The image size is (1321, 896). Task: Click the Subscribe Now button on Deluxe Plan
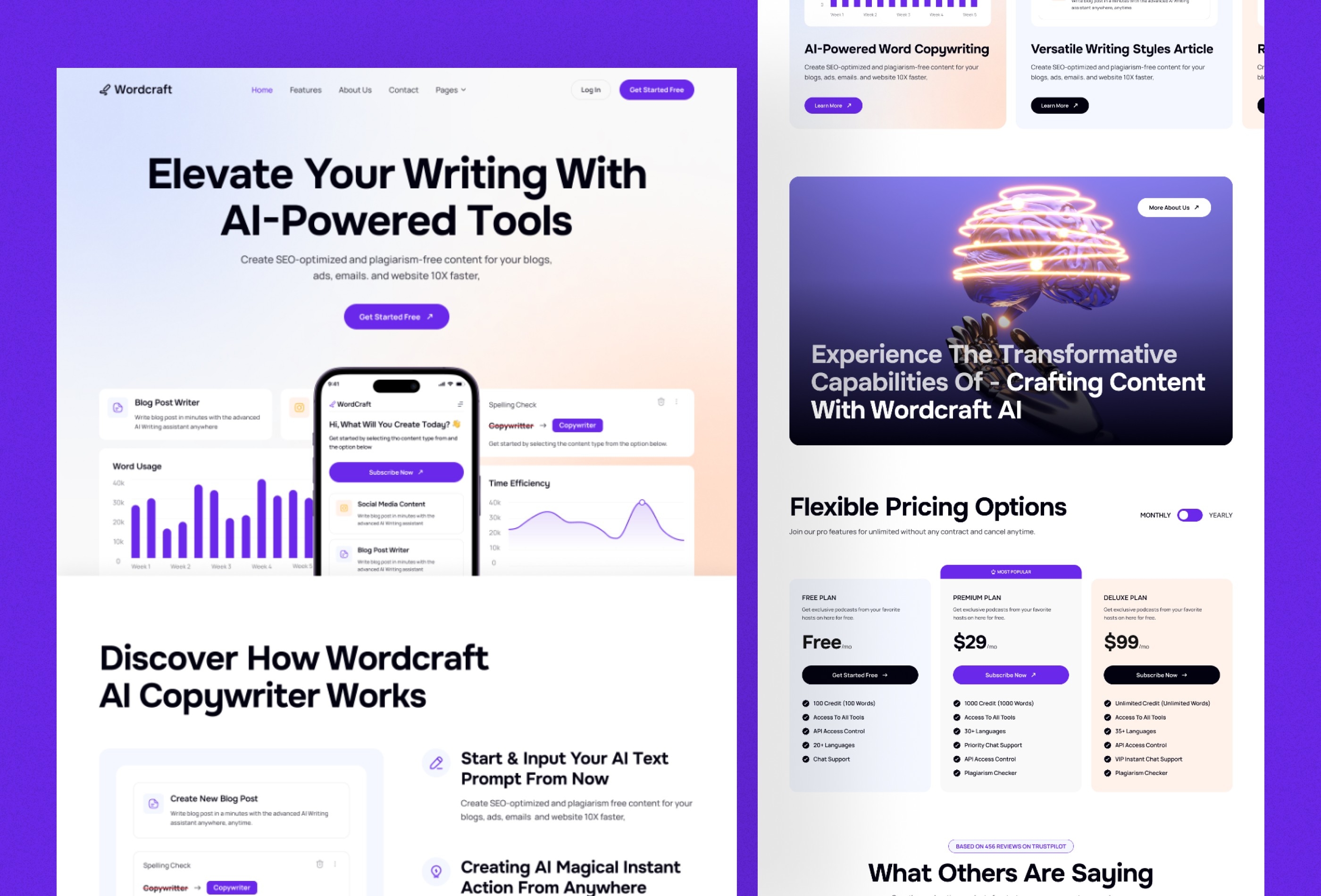tap(1160, 674)
